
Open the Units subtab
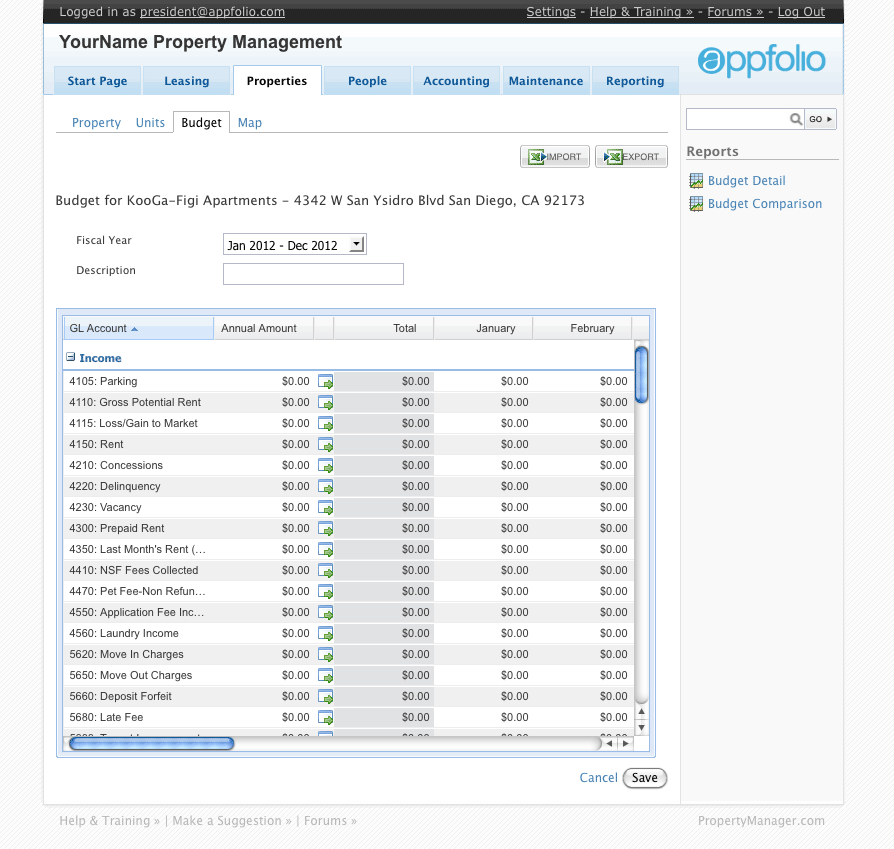point(150,122)
